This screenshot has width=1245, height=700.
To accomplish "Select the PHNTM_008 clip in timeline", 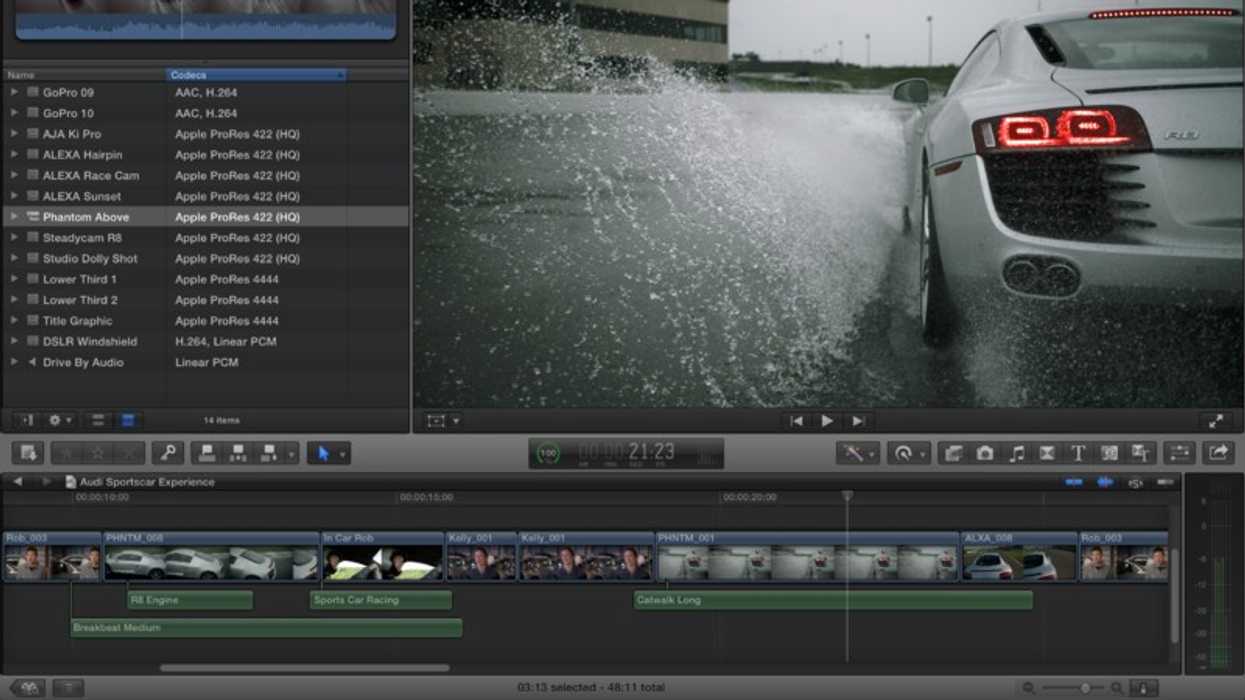I will tap(210, 556).
